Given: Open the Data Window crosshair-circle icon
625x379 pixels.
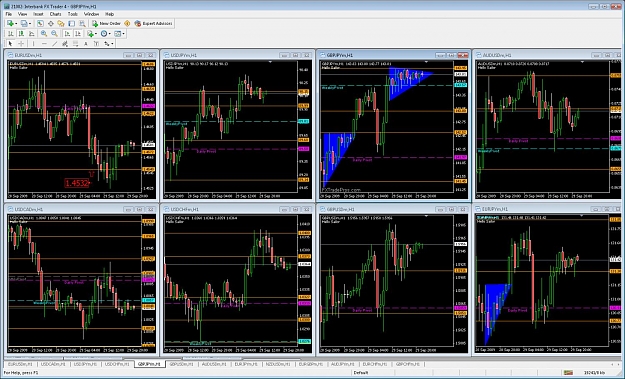Looking at the screenshot, I should pyautogui.click(x=51, y=24).
